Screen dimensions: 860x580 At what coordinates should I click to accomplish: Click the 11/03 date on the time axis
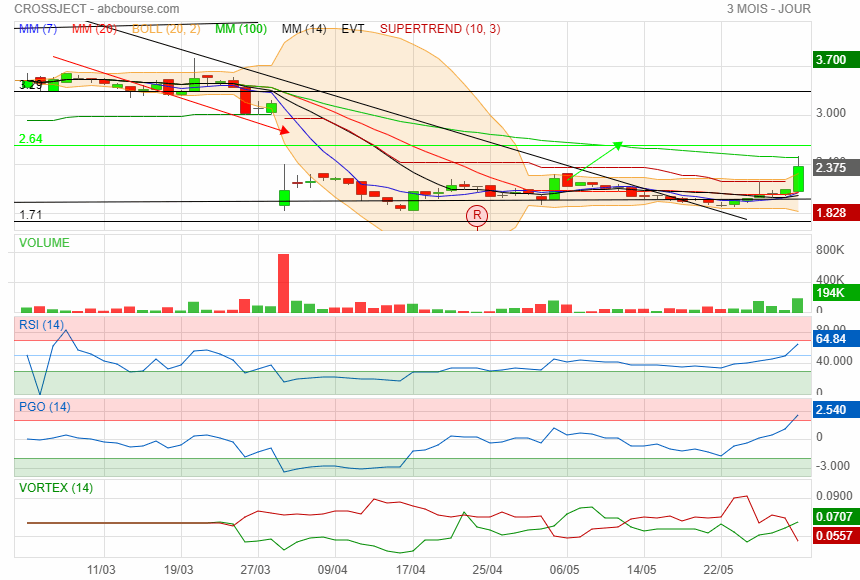(101, 569)
